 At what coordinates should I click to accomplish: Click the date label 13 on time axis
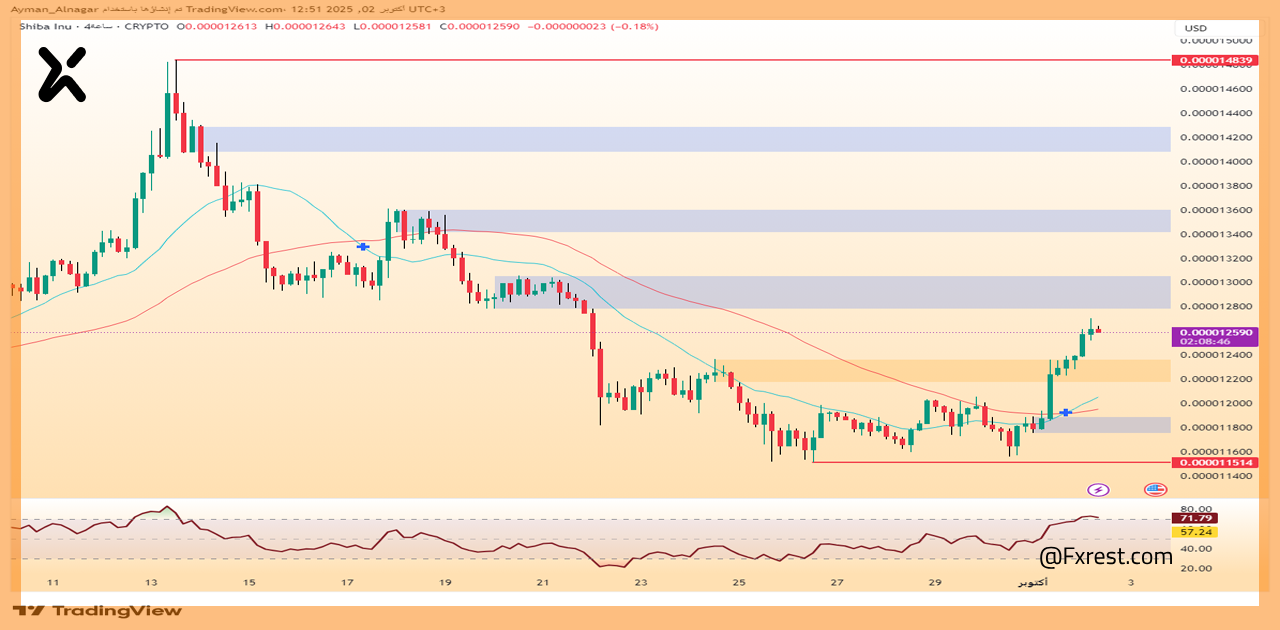coord(151,582)
